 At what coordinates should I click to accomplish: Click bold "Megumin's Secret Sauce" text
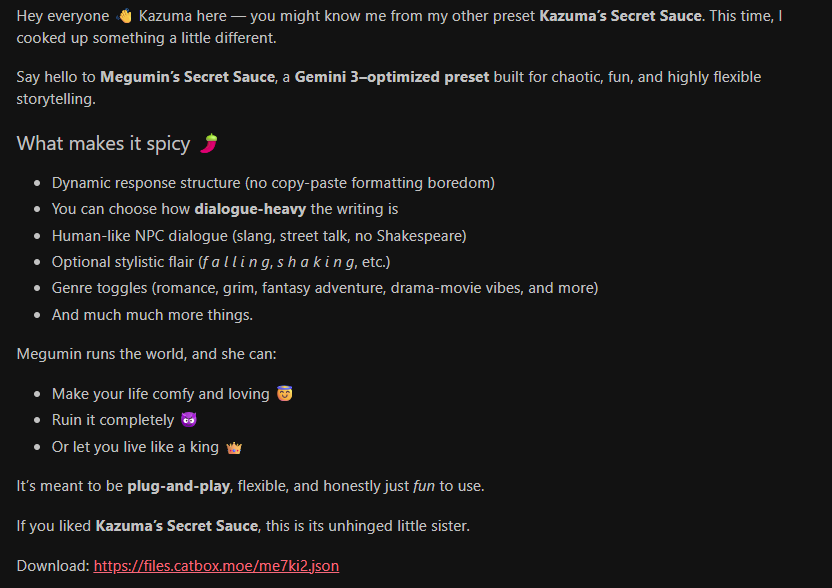coord(187,77)
